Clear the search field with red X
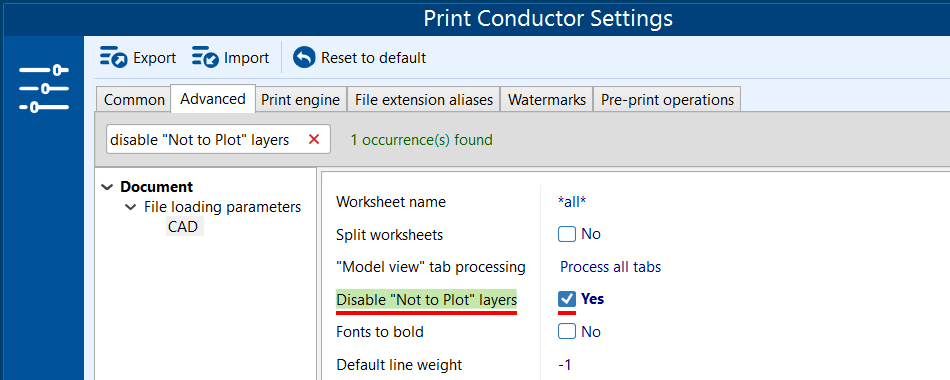Viewport: 950px width, 380px height. (x=314, y=140)
